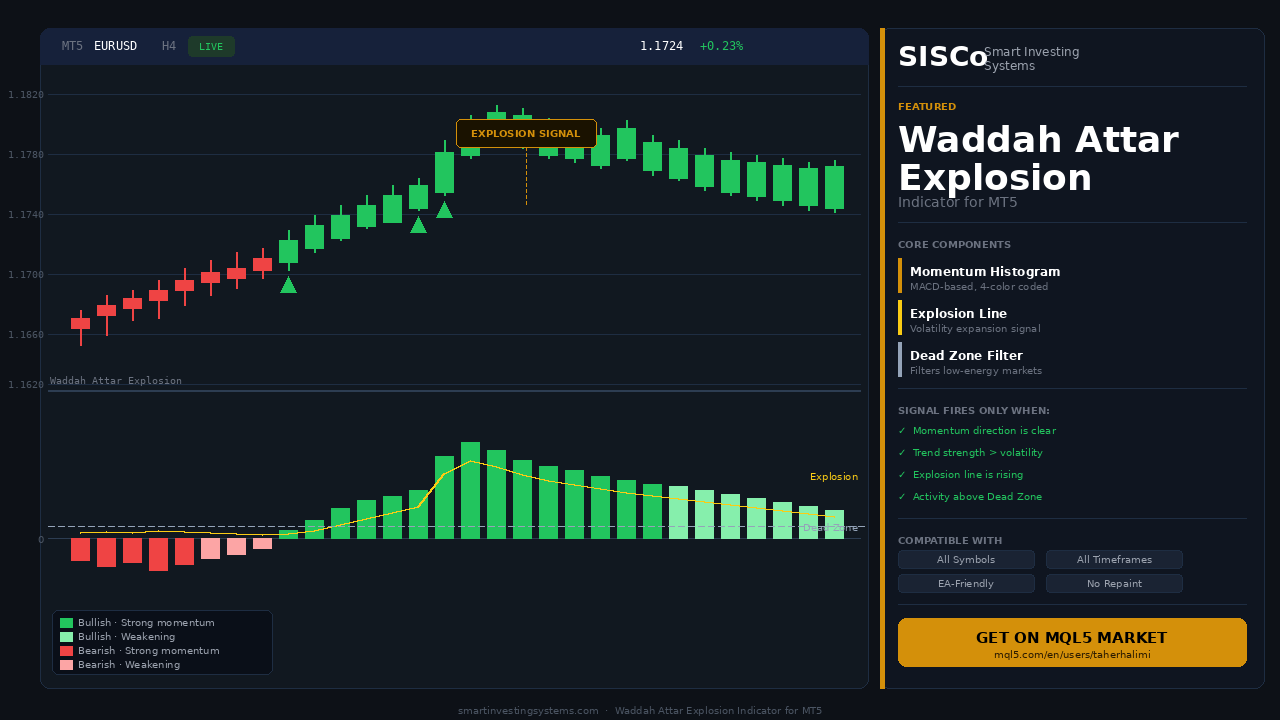Screen dimensions: 1280x720
Task: Click the checkmark beside 'Momentum direction is clear'
Action: point(901,431)
